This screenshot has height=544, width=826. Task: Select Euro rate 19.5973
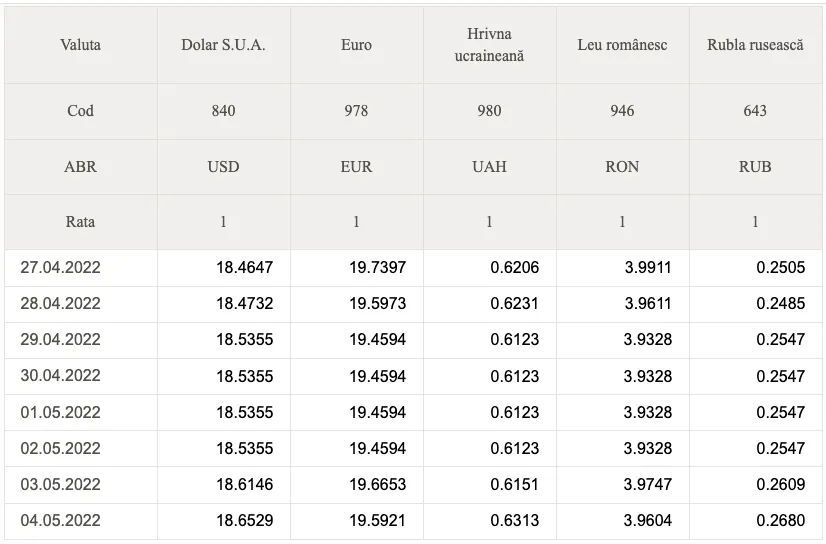point(377,304)
